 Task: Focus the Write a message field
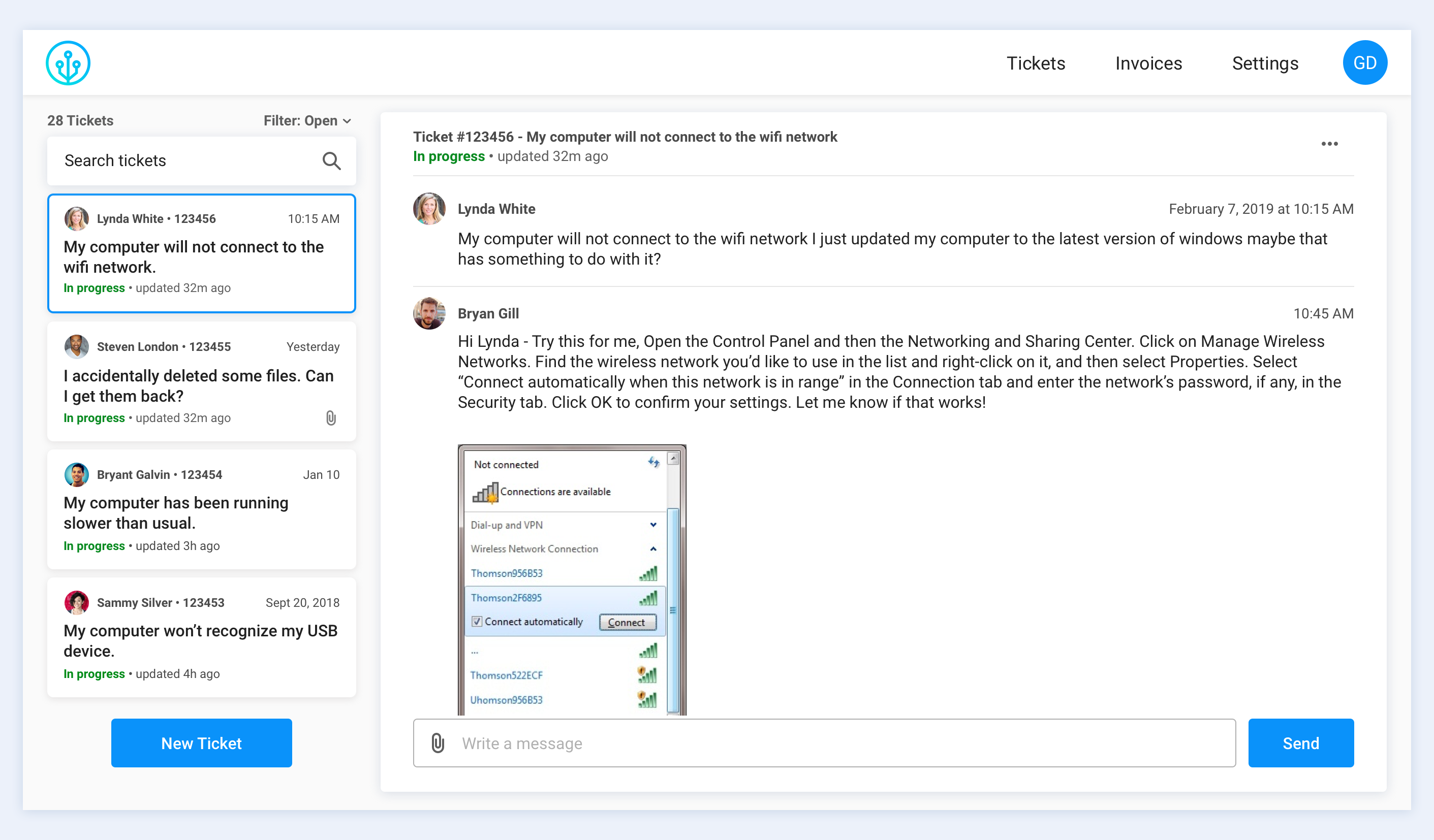coord(825,743)
